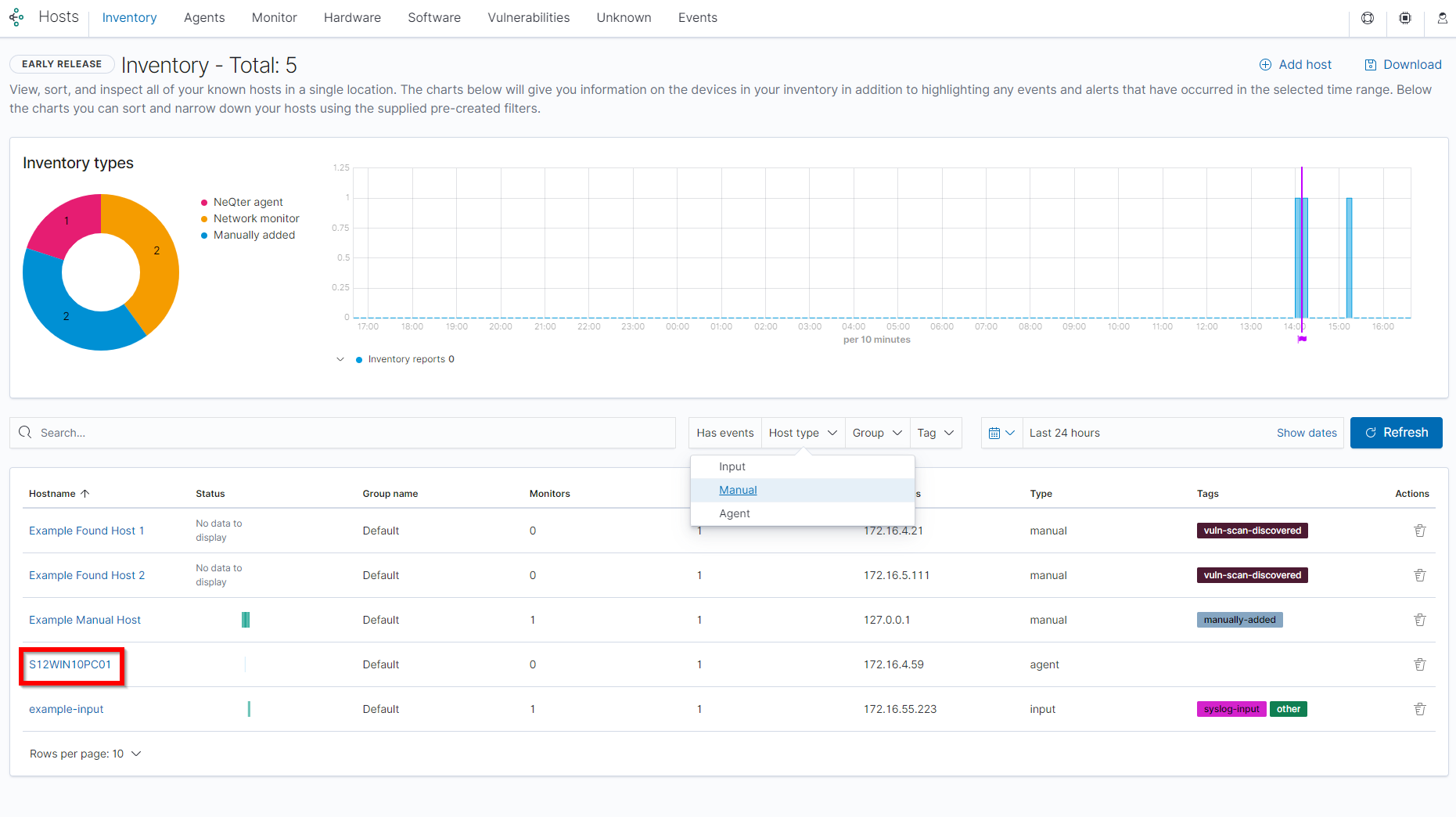Switch to Unknown tab
The height and width of the screenshot is (817, 1456).
click(624, 17)
